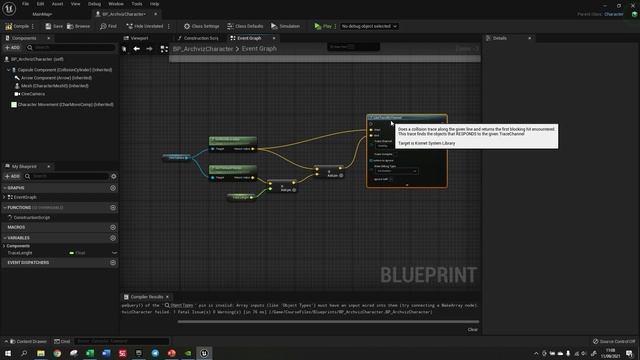Click BP_ArchvizCharacter in the breadcrumb

click(x=203, y=49)
